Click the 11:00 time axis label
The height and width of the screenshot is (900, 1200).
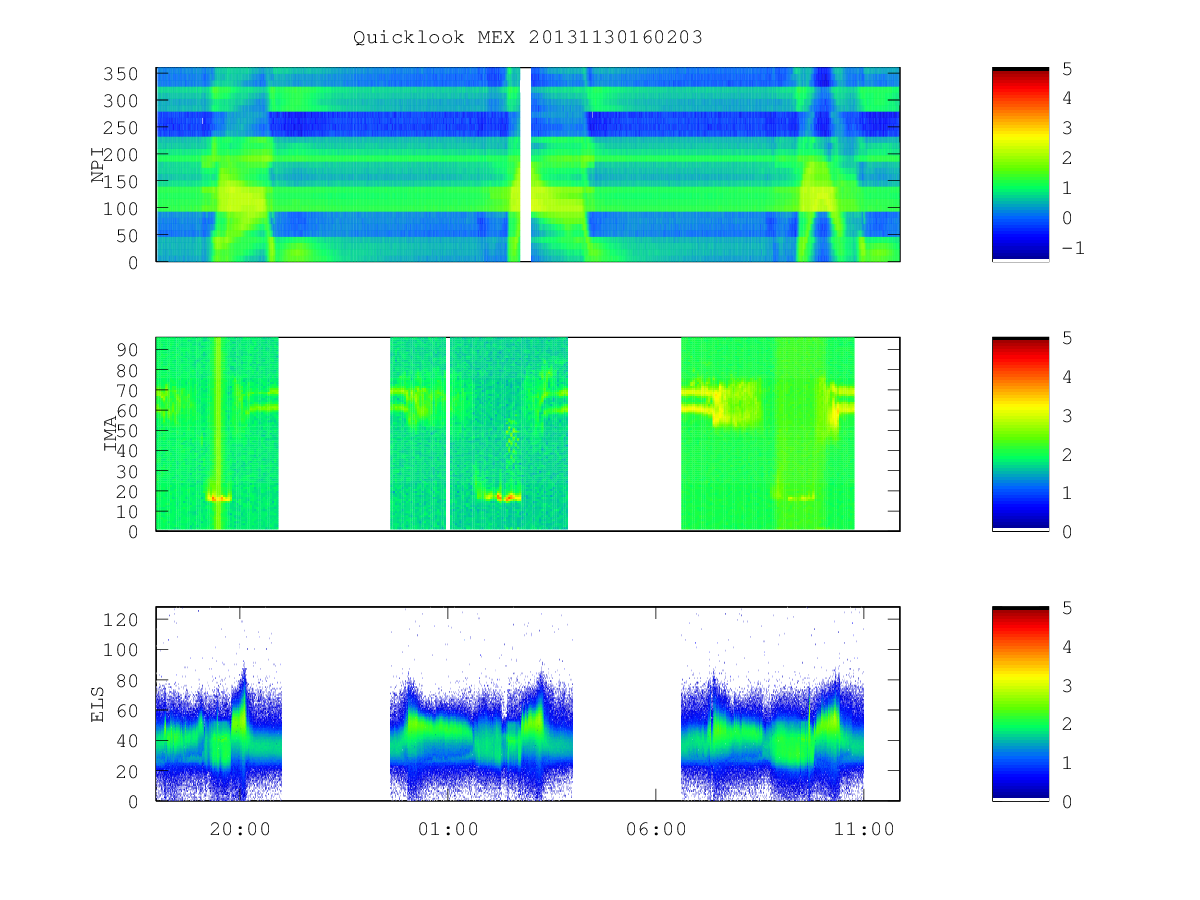pos(864,829)
